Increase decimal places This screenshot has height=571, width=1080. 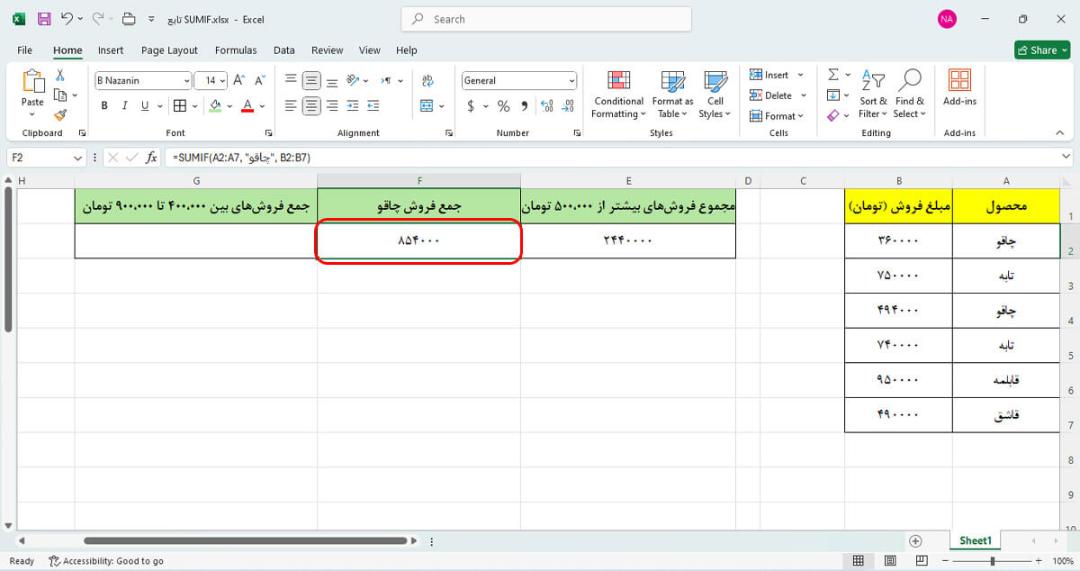point(547,105)
